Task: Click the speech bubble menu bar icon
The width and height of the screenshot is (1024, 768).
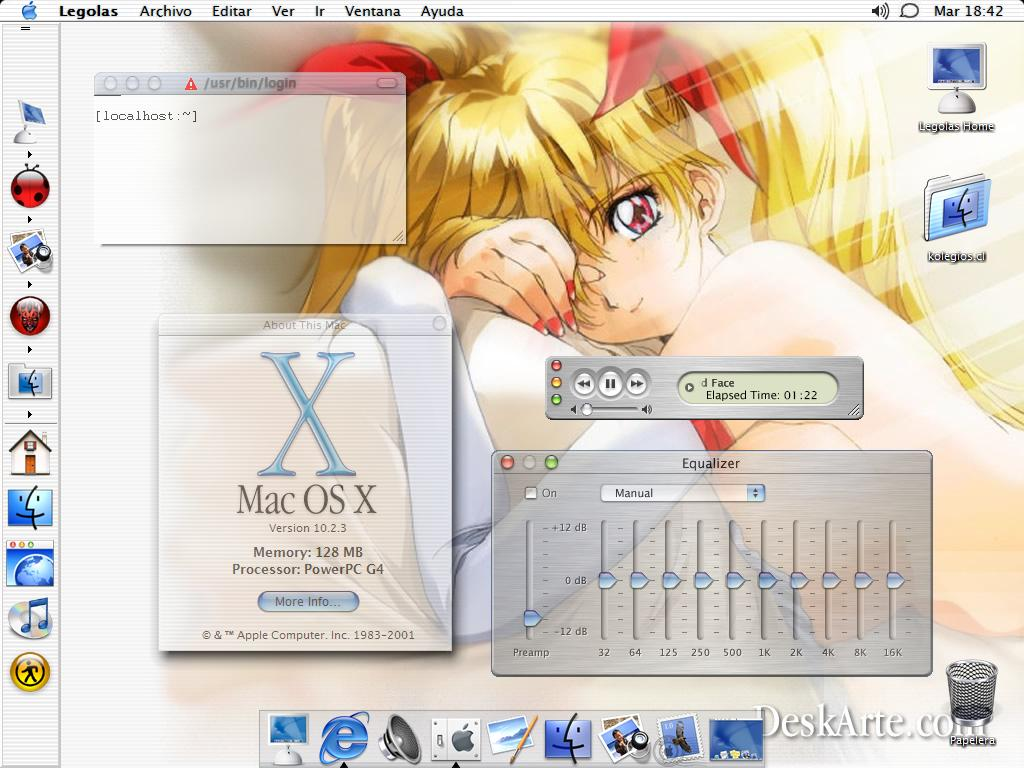Action: [909, 11]
